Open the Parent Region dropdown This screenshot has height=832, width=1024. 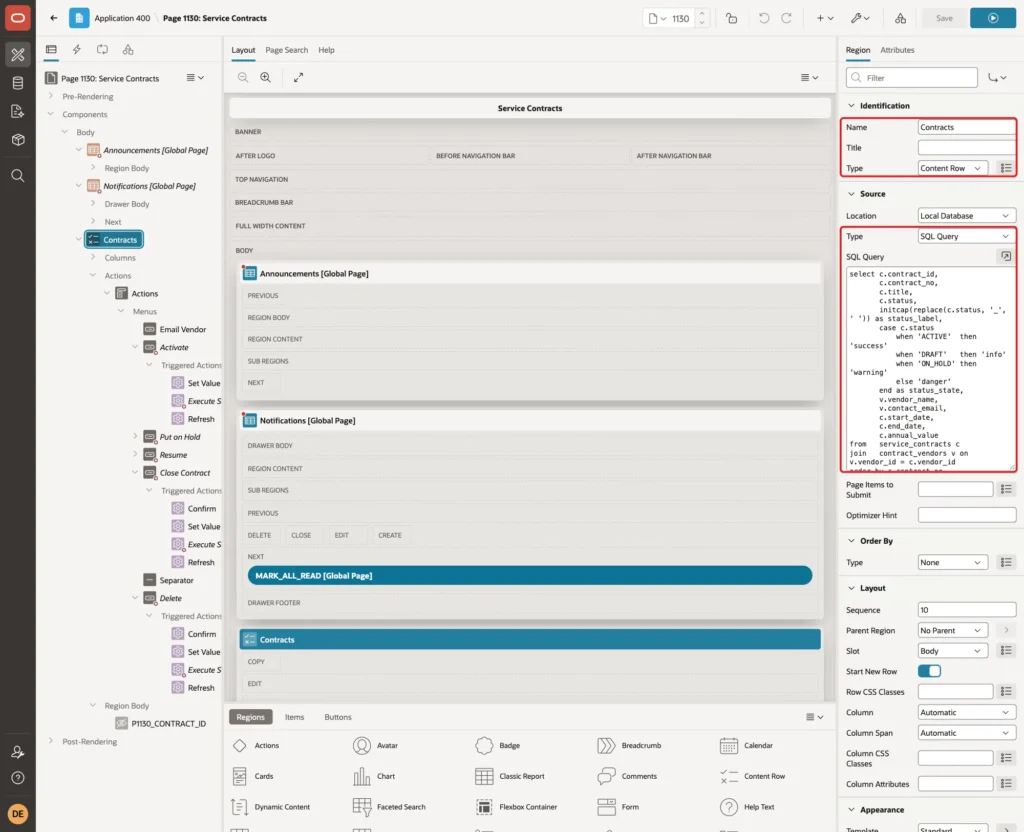[x=952, y=631]
